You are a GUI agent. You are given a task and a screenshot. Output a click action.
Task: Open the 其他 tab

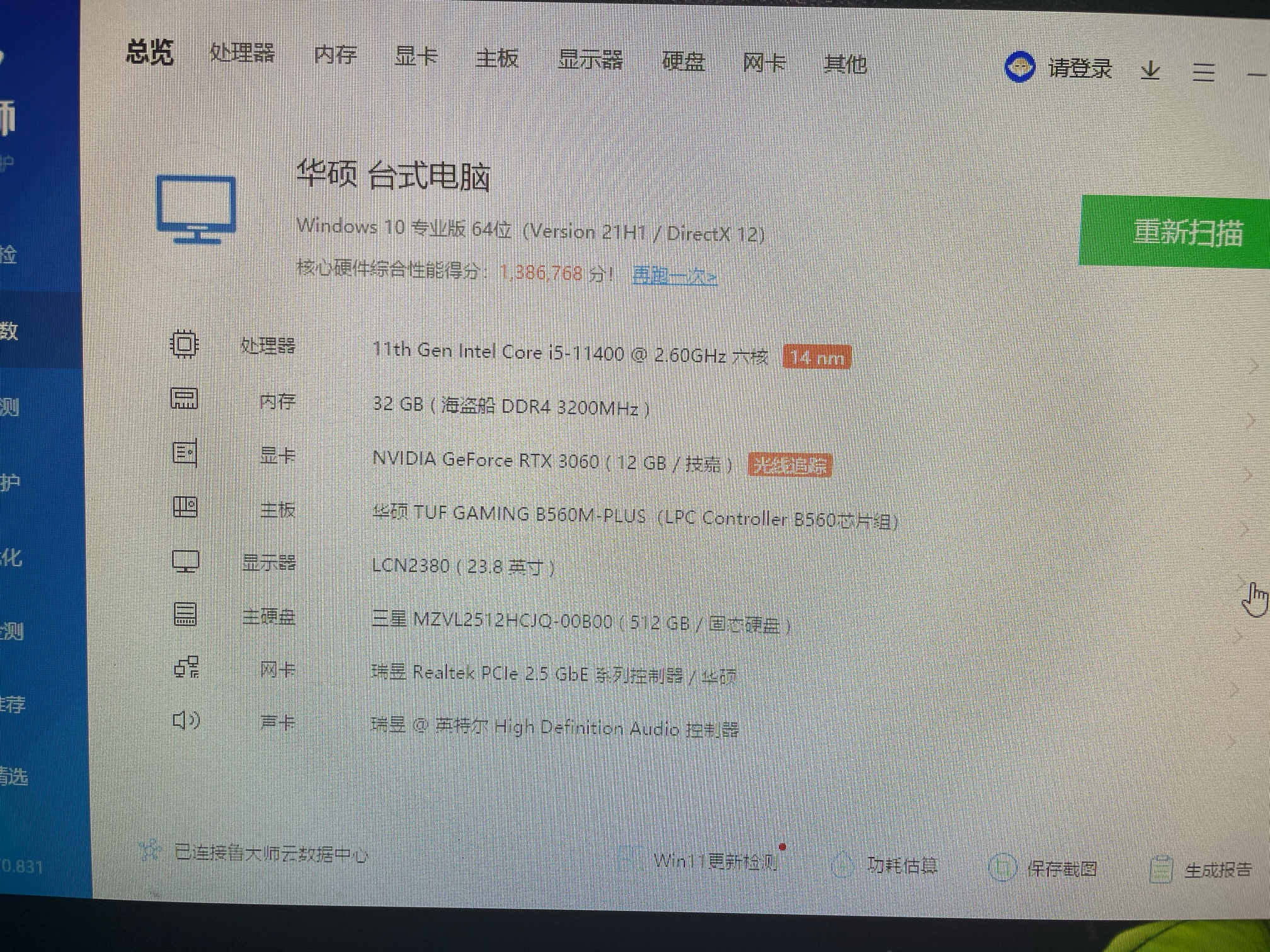pyautogui.click(x=845, y=64)
